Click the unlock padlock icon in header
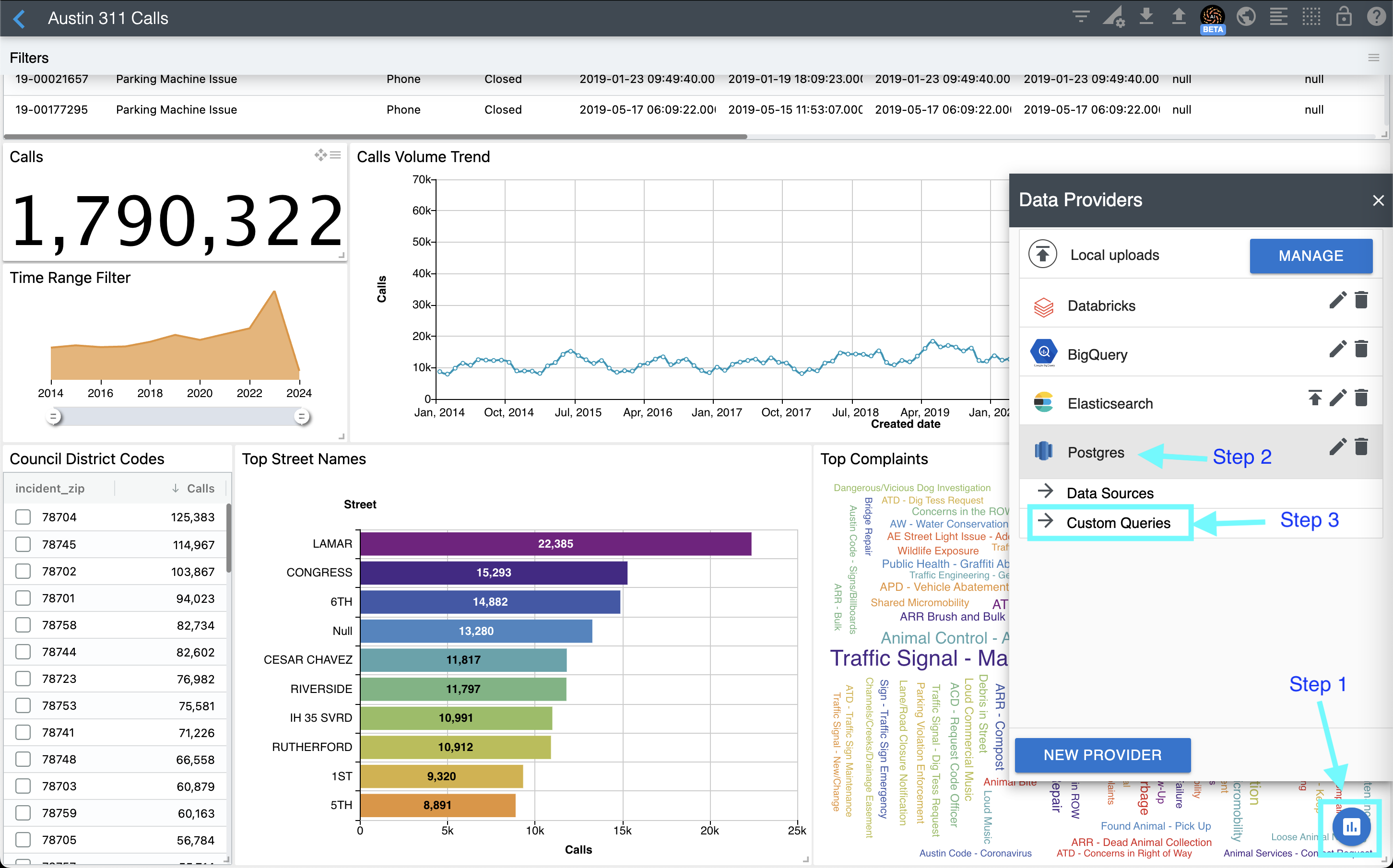 (1344, 17)
